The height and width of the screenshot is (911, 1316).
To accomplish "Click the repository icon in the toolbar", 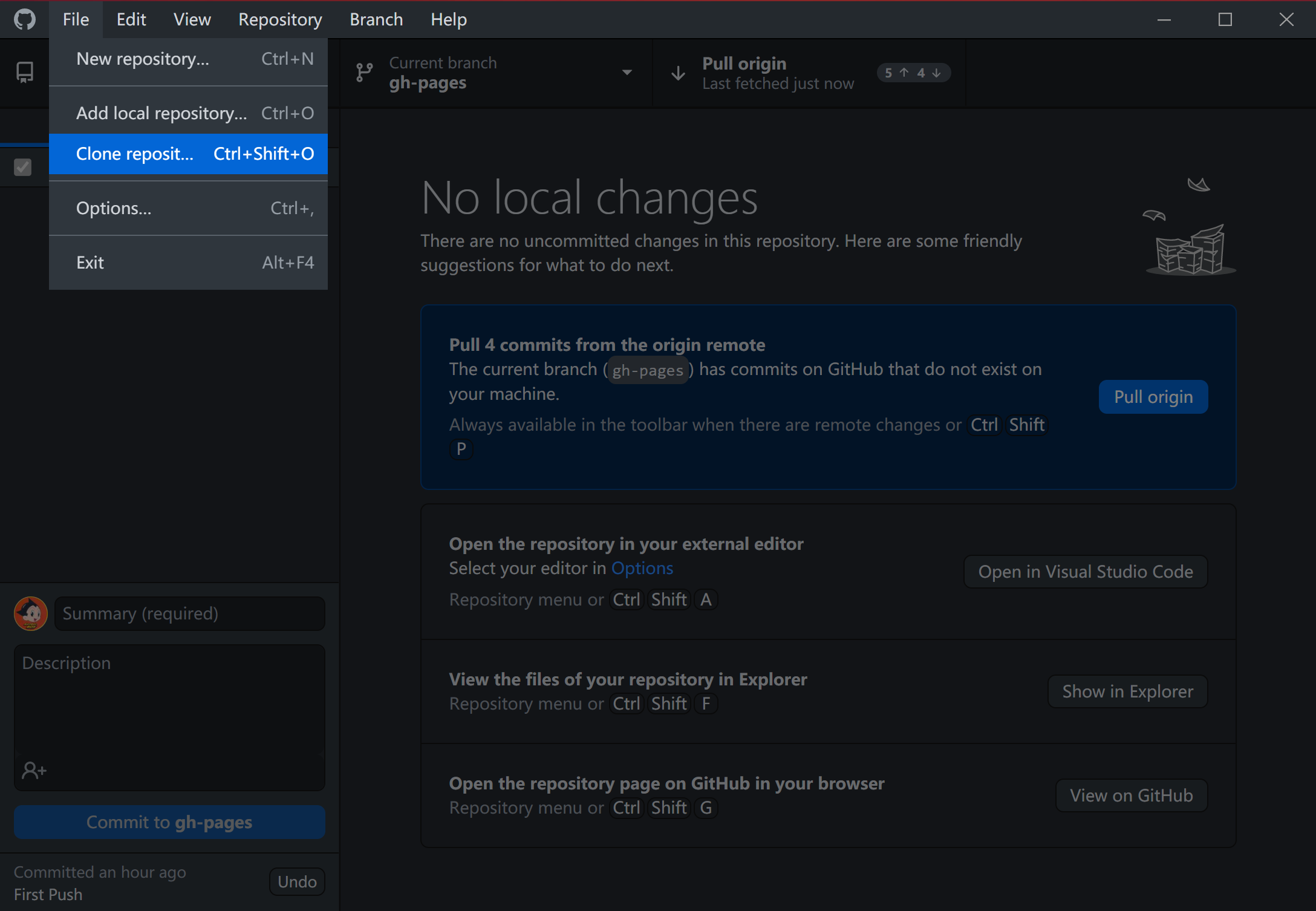I will click(25, 73).
